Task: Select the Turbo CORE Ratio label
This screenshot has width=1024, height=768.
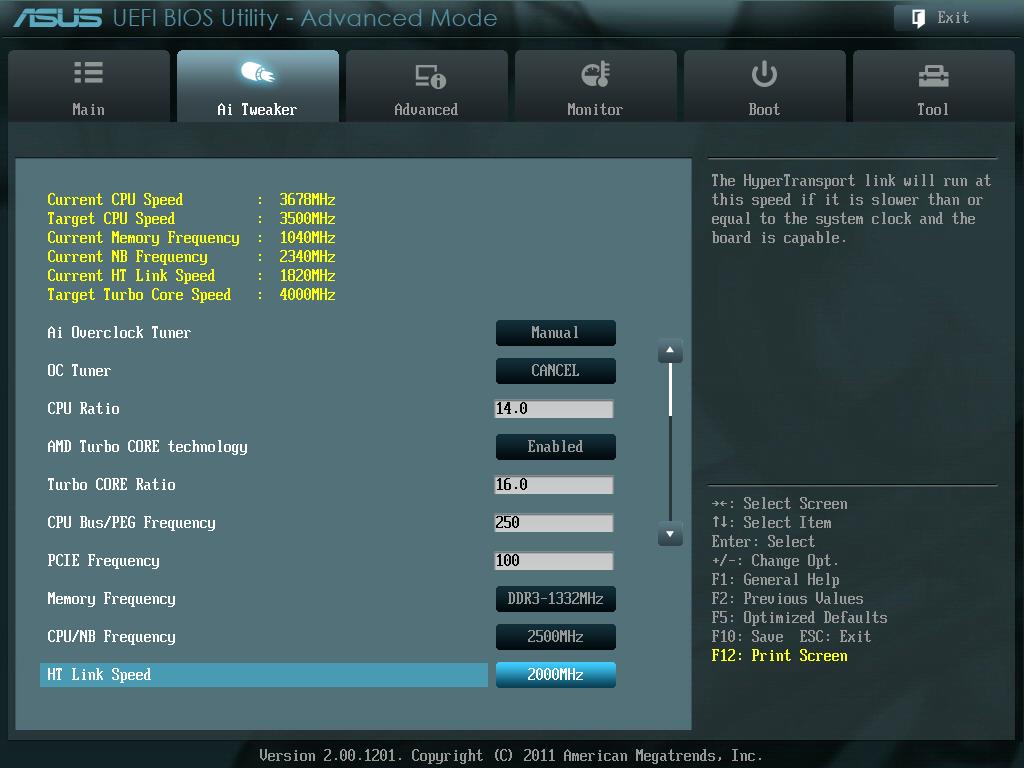Action: coord(112,485)
